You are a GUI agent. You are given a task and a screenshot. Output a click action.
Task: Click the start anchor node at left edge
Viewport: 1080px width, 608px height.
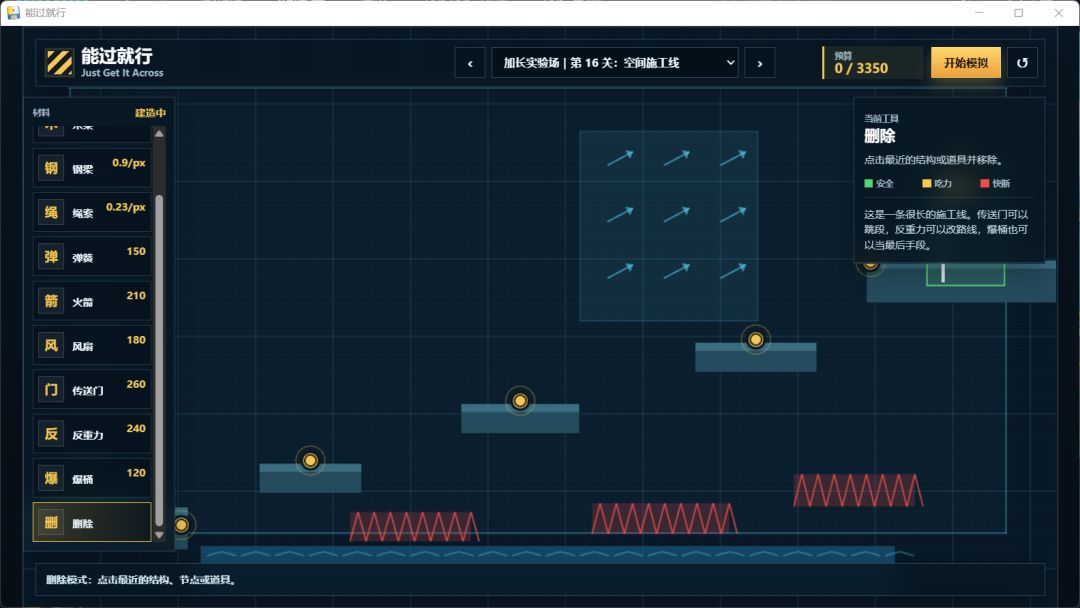[x=181, y=525]
